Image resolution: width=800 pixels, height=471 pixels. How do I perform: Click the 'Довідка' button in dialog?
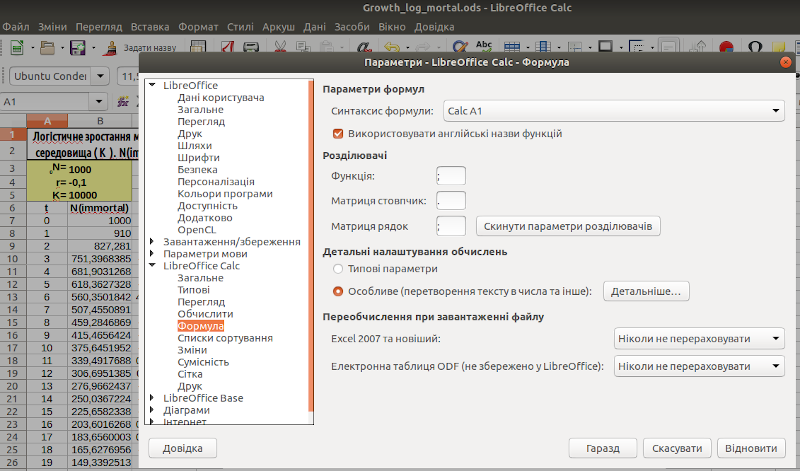pos(183,448)
